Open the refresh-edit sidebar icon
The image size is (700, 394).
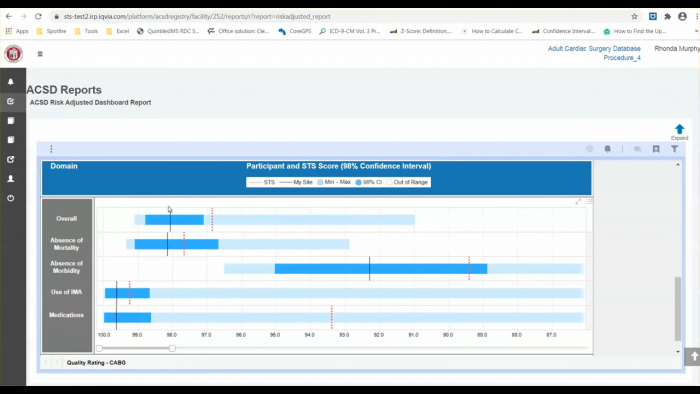click(11, 159)
